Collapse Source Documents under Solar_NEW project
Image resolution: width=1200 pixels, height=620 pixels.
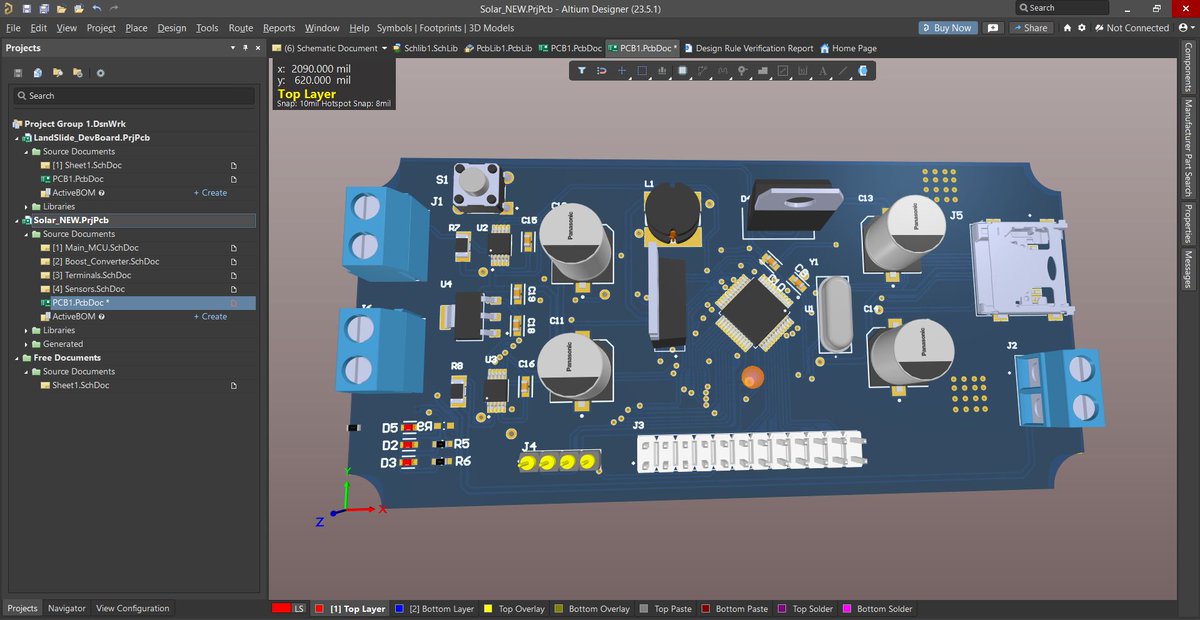pos(27,234)
